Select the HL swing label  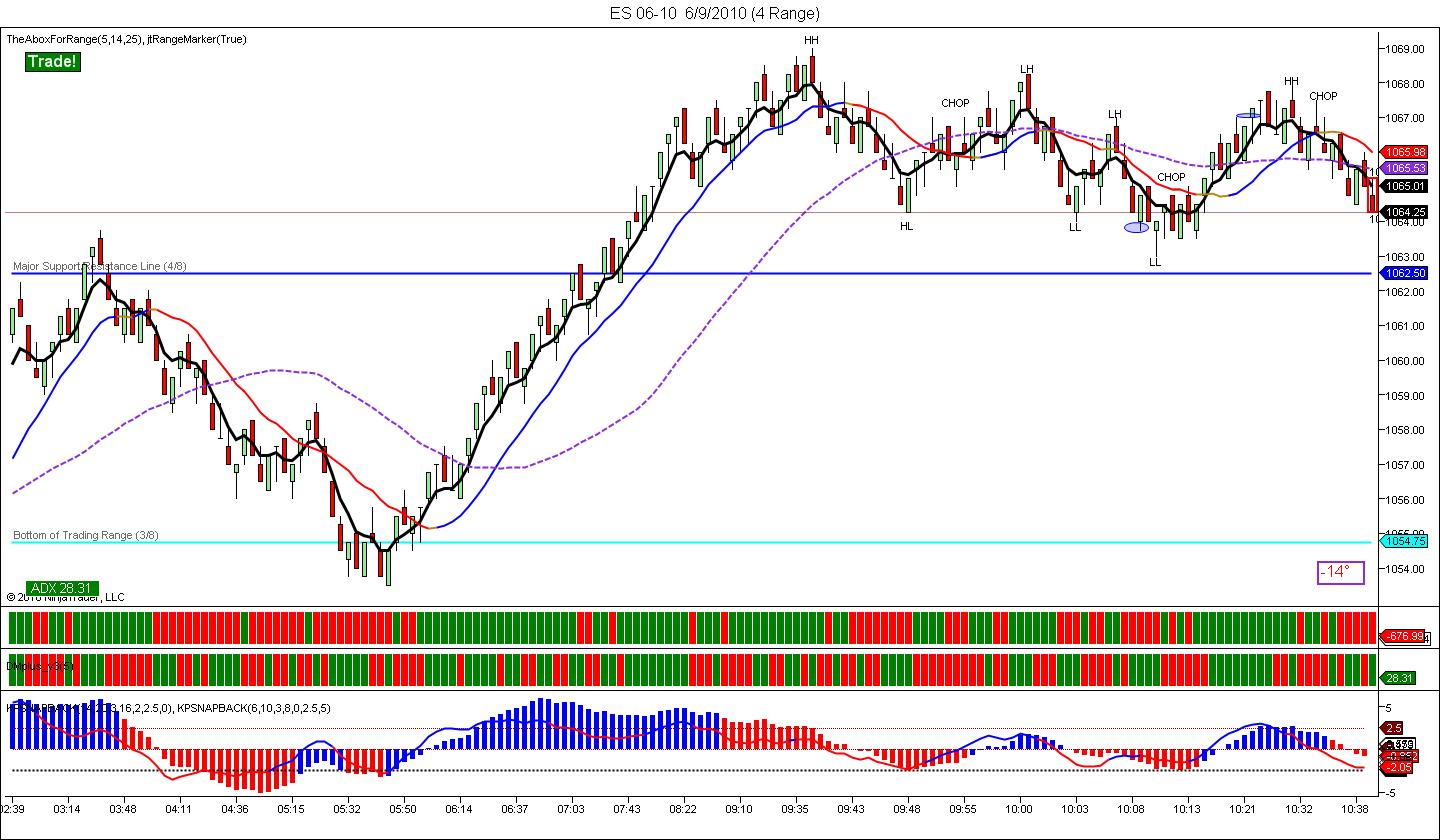(906, 226)
